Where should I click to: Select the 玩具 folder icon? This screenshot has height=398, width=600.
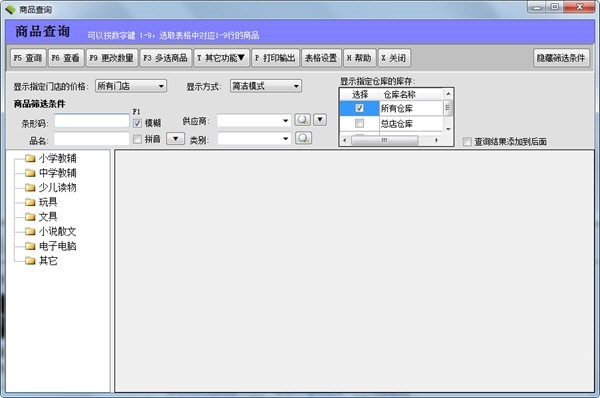coord(30,202)
